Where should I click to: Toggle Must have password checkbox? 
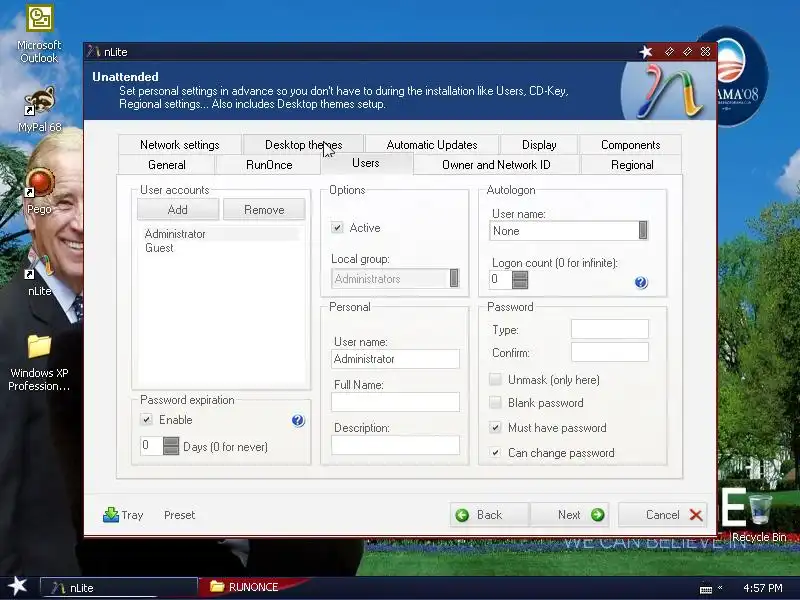pyautogui.click(x=495, y=427)
